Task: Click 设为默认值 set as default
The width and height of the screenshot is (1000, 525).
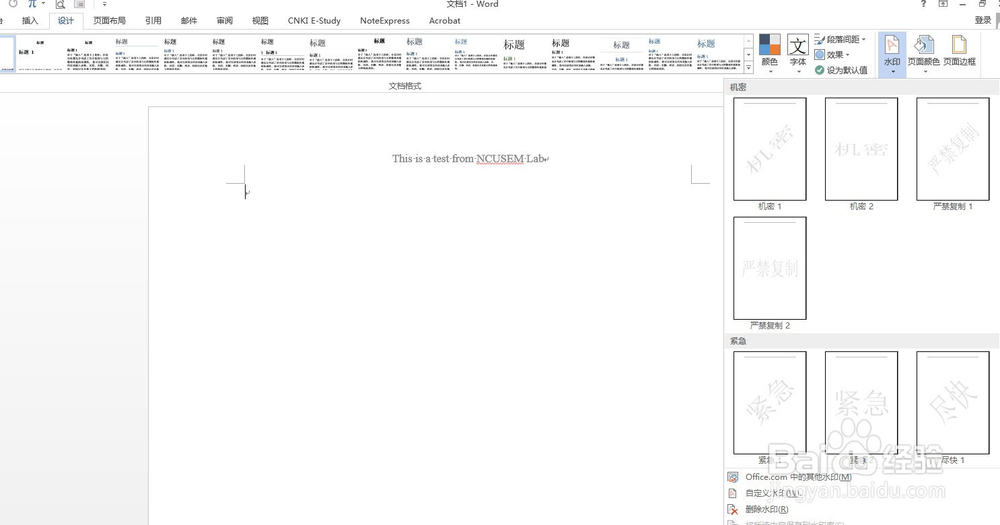Action: [841, 70]
